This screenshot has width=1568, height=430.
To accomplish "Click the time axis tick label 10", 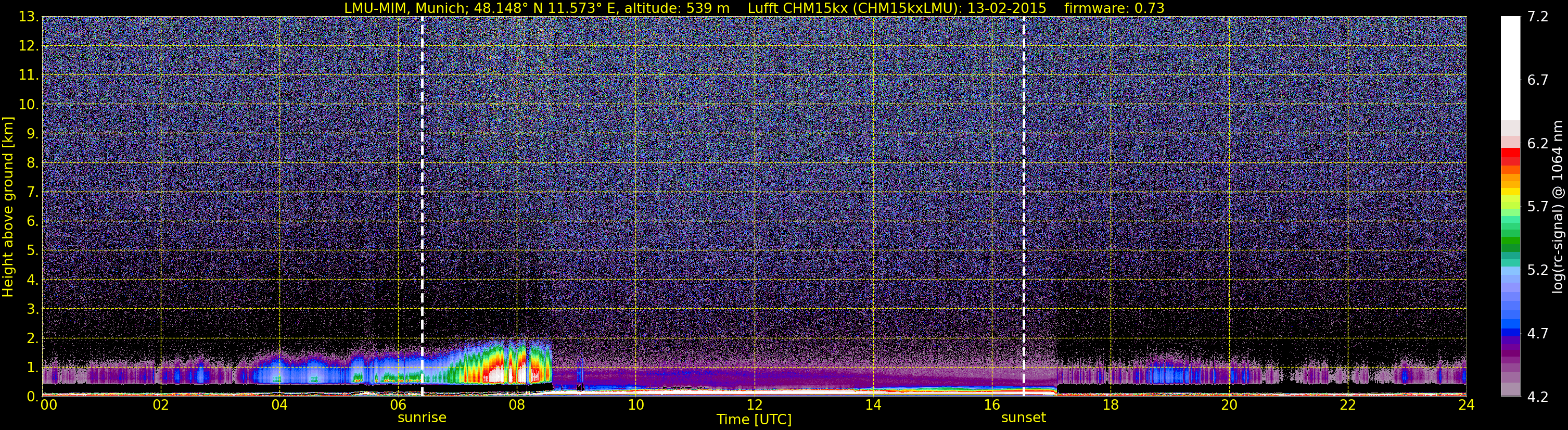I will coord(635,405).
